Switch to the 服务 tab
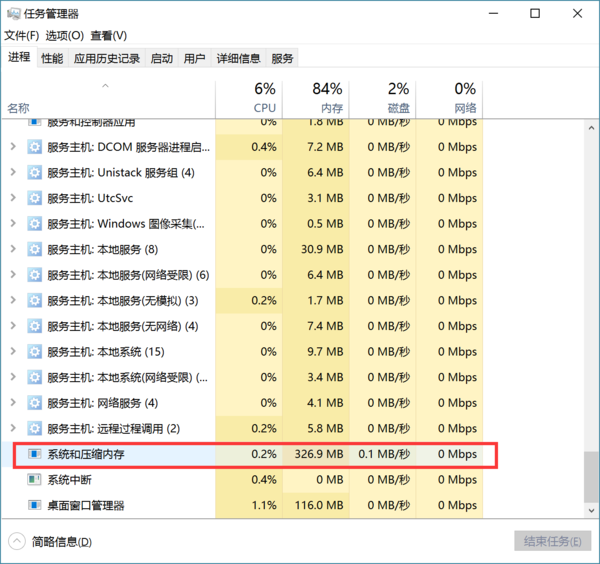 282,59
